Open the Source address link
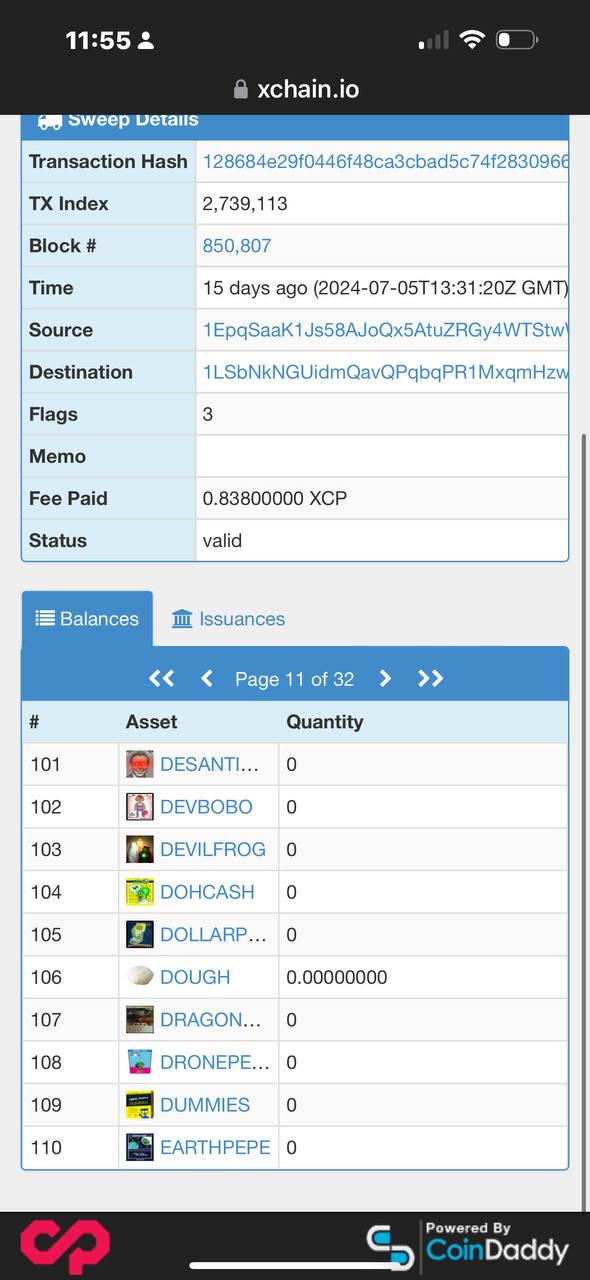Viewport: 590px width, 1280px height. click(x=386, y=330)
